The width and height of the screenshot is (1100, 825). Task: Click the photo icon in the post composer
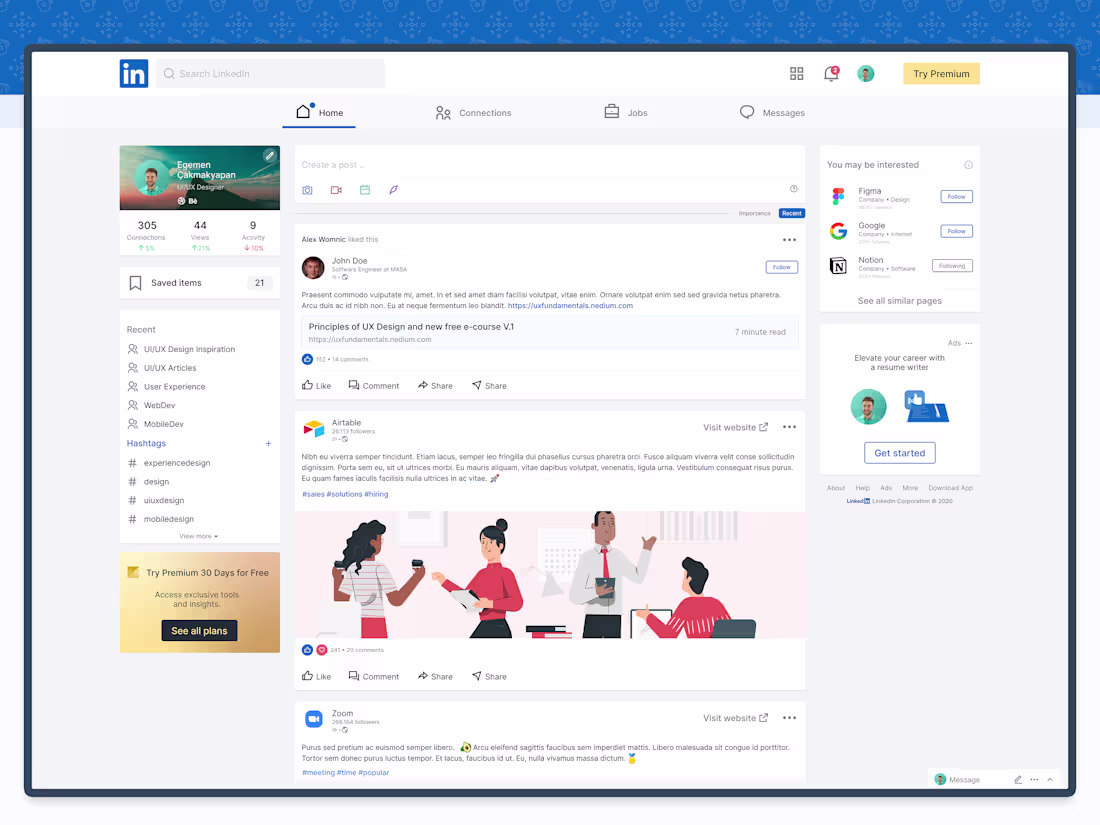click(x=307, y=189)
